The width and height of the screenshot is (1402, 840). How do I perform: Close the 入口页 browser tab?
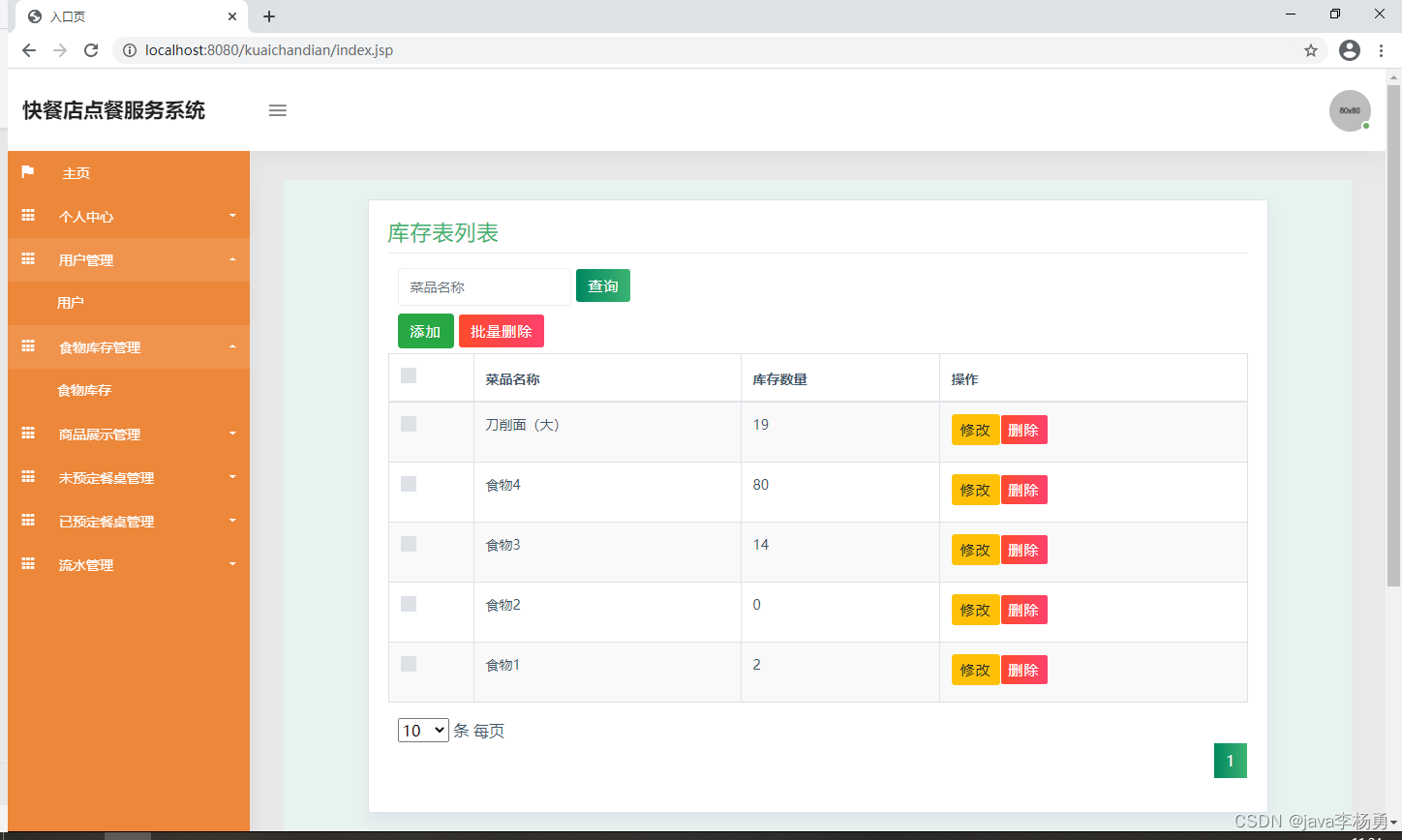(x=232, y=16)
